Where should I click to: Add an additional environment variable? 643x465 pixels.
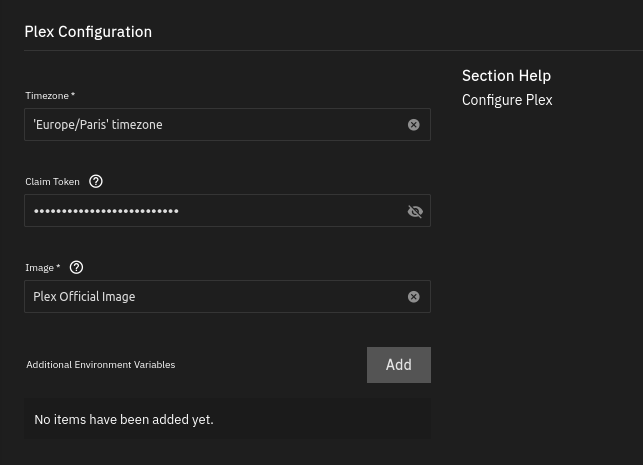click(398, 365)
